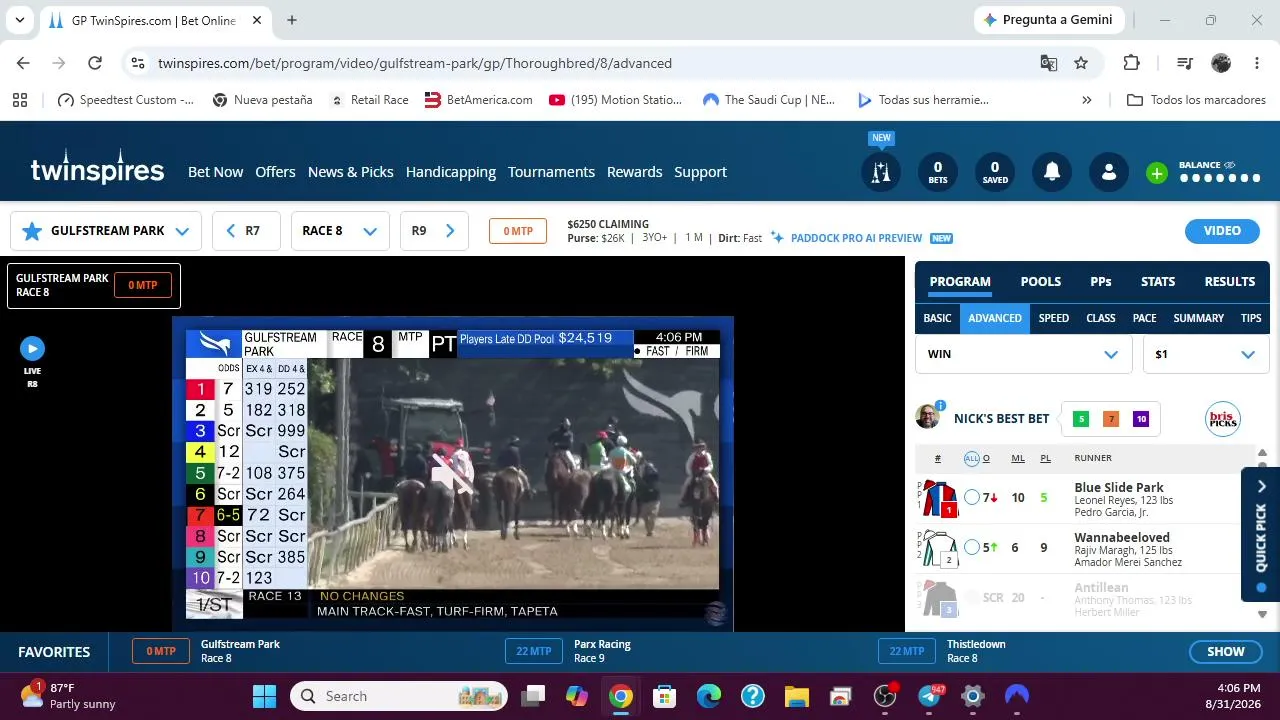This screenshot has width=1280, height=720.
Task: Open File Explorer from the taskbar
Action: click(x=797, y=696)
